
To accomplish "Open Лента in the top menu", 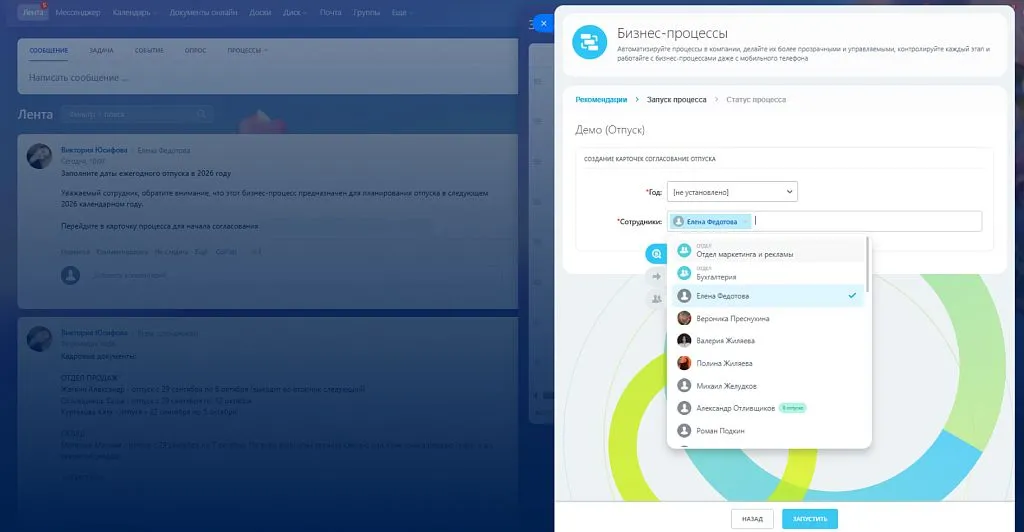I will pyautogui.click(x=33, y=12).
